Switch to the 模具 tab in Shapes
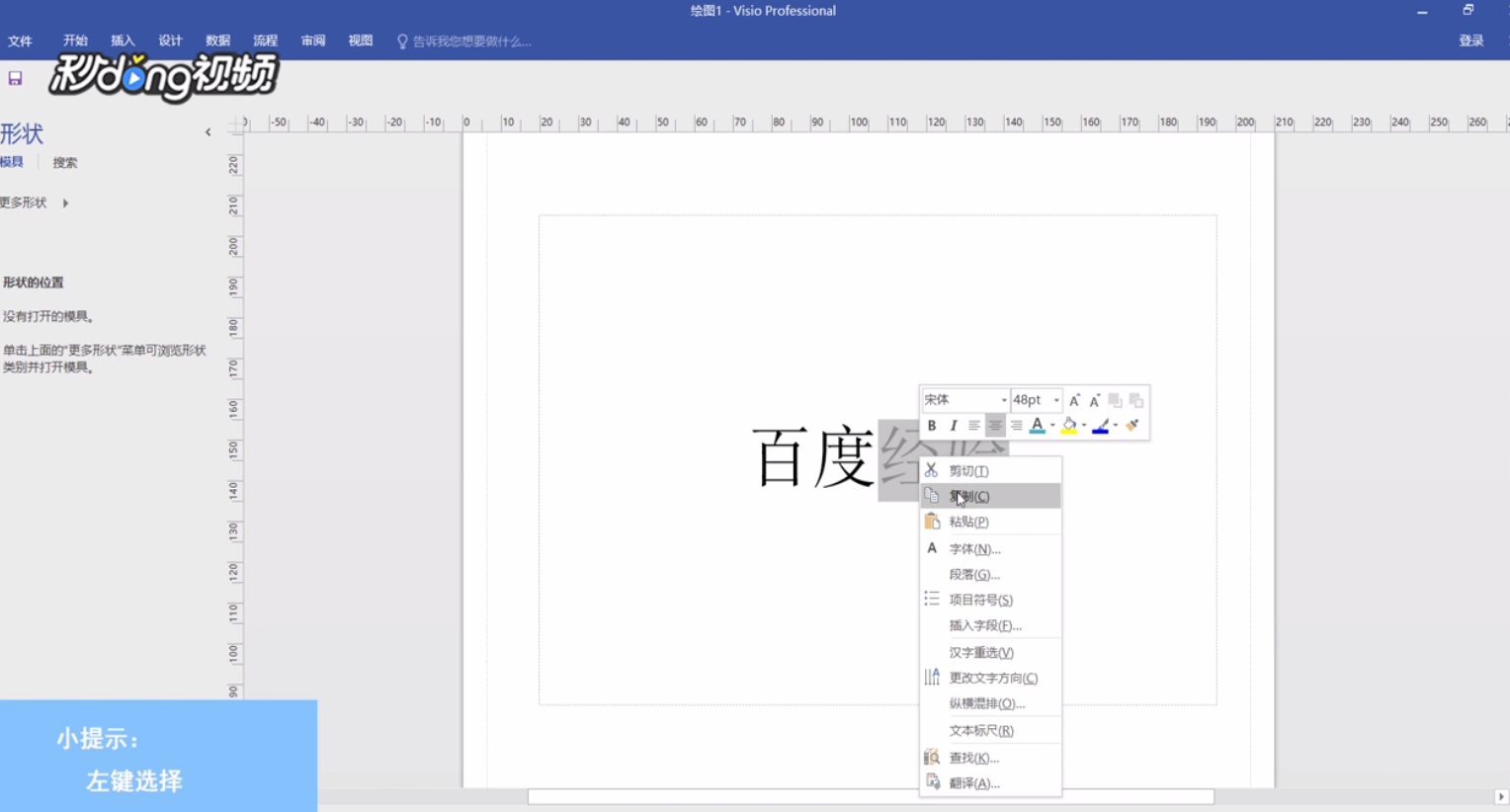This screenshot has width=1510, height=812. click(x=12, y=162)
